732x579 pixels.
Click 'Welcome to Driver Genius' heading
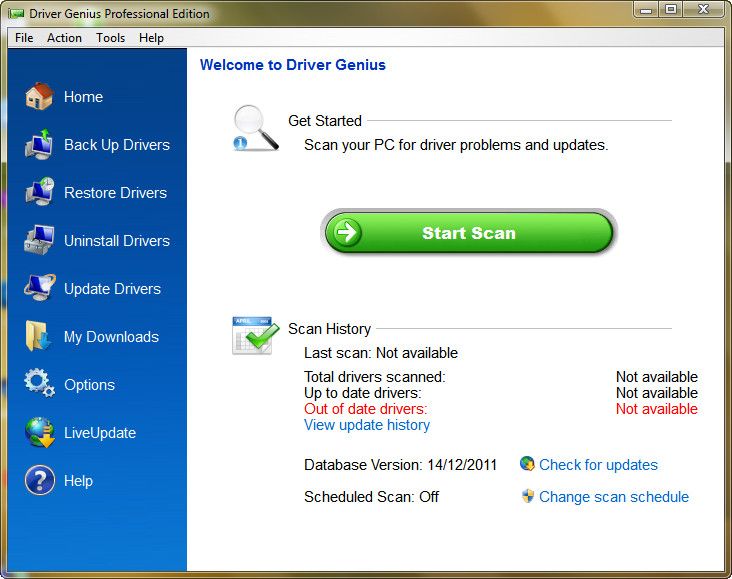coord(293,65)
